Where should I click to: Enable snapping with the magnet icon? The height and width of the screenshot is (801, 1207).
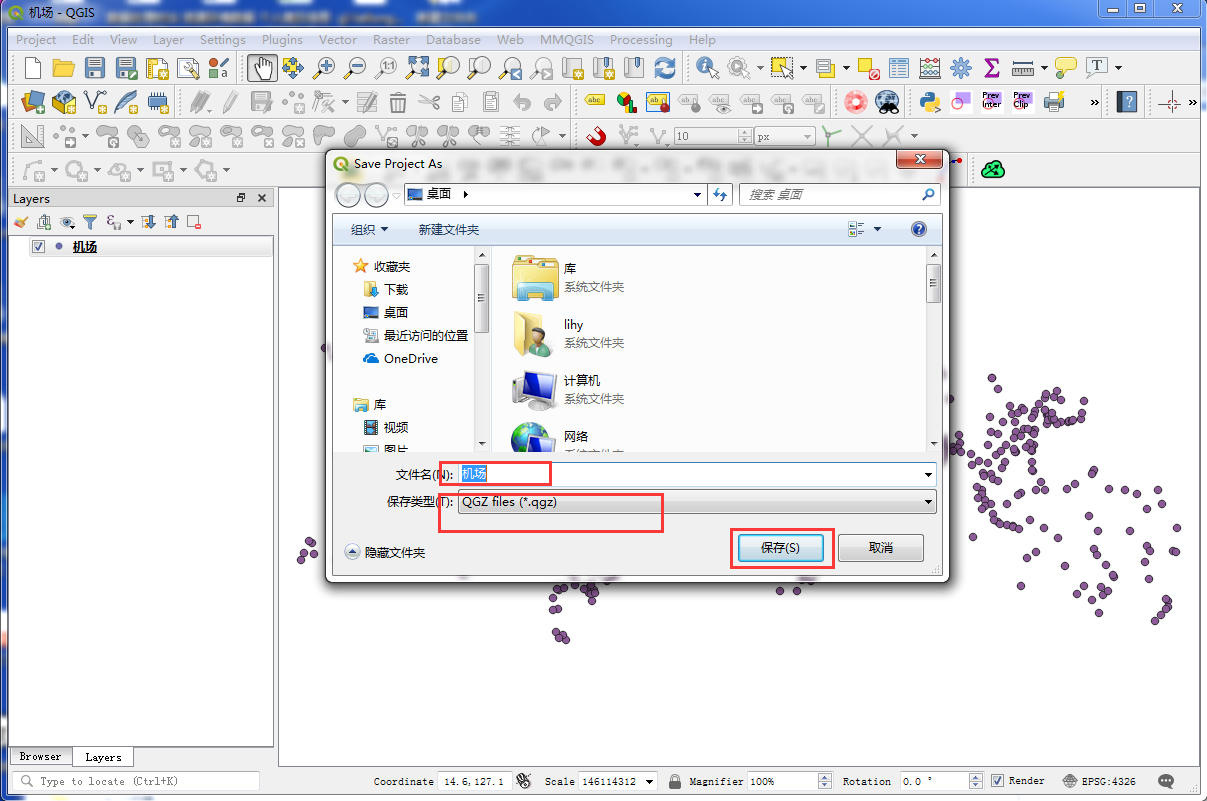597,136
